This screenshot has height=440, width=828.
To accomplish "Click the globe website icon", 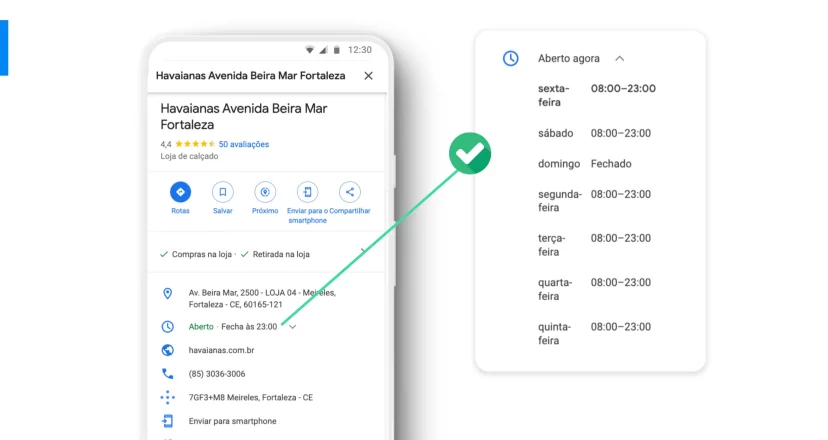I will [167, 350].
